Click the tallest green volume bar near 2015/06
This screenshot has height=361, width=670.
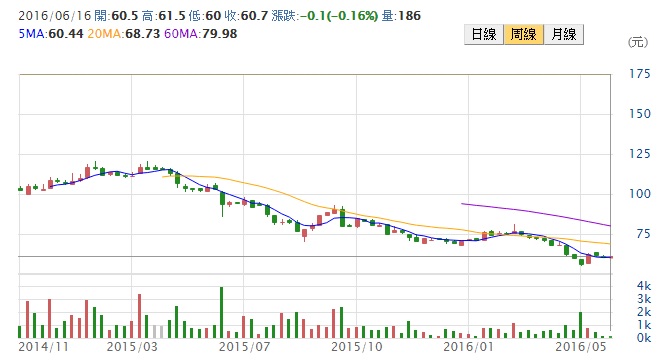tap(221, 313)
